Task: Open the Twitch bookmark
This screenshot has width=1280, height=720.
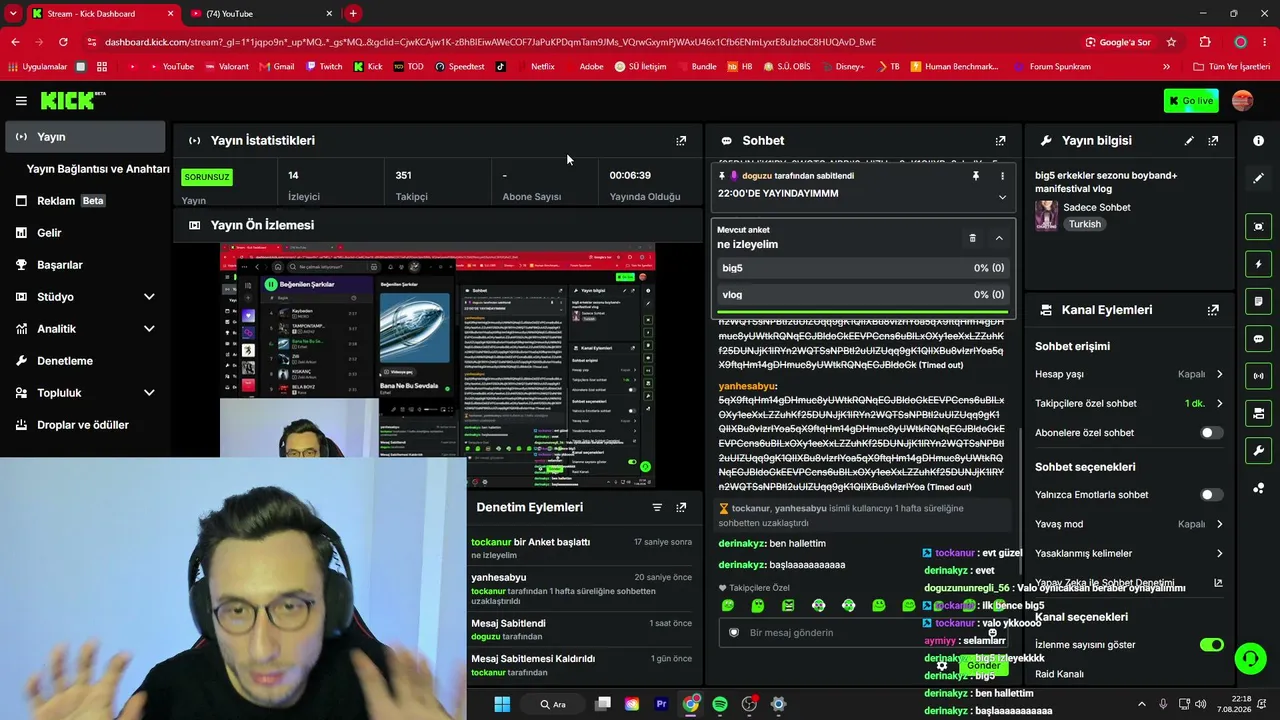Action: coord(324,67)
